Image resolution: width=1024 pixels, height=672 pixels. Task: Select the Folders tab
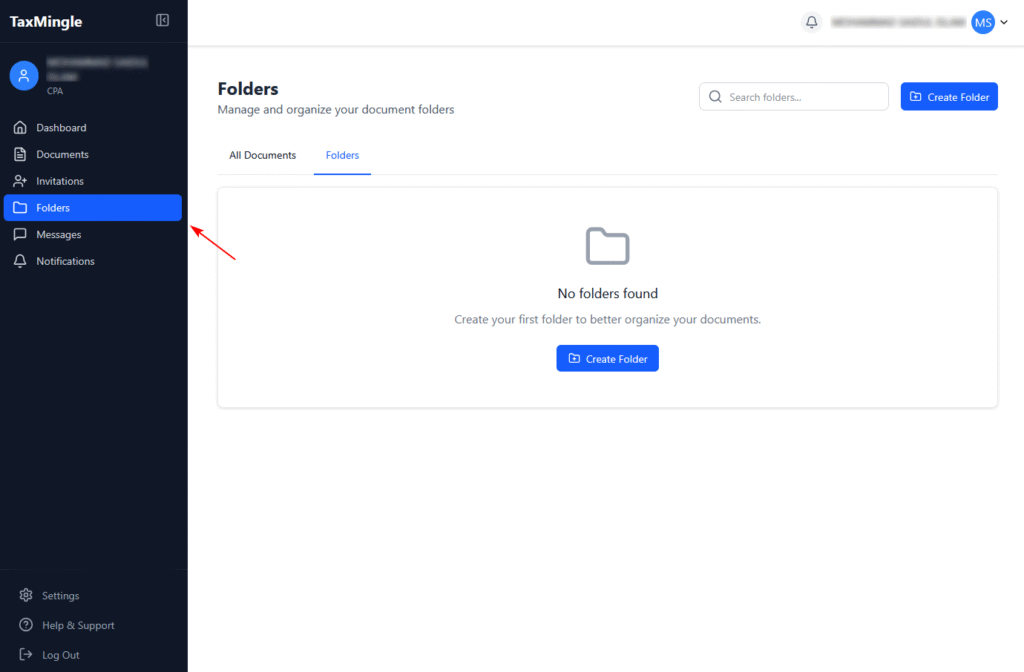pos(342,156)
